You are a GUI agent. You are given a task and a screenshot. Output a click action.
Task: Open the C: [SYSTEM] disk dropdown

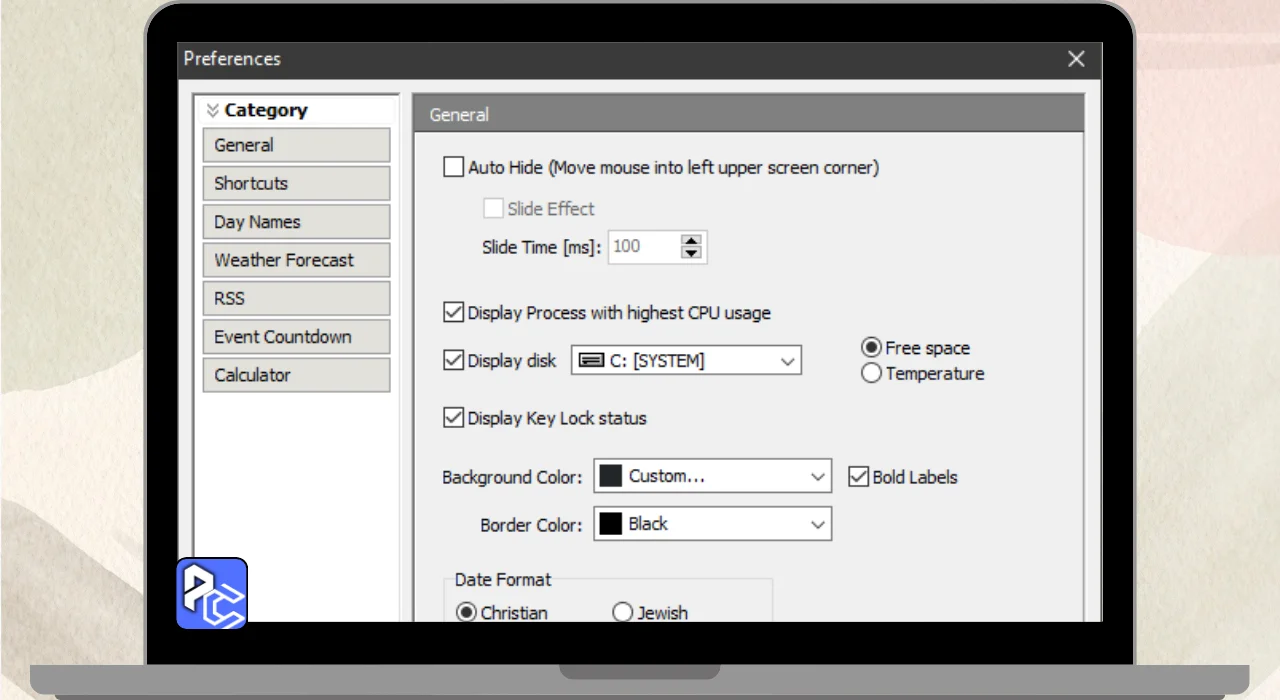pyautogui.click(x=788, y=361)
